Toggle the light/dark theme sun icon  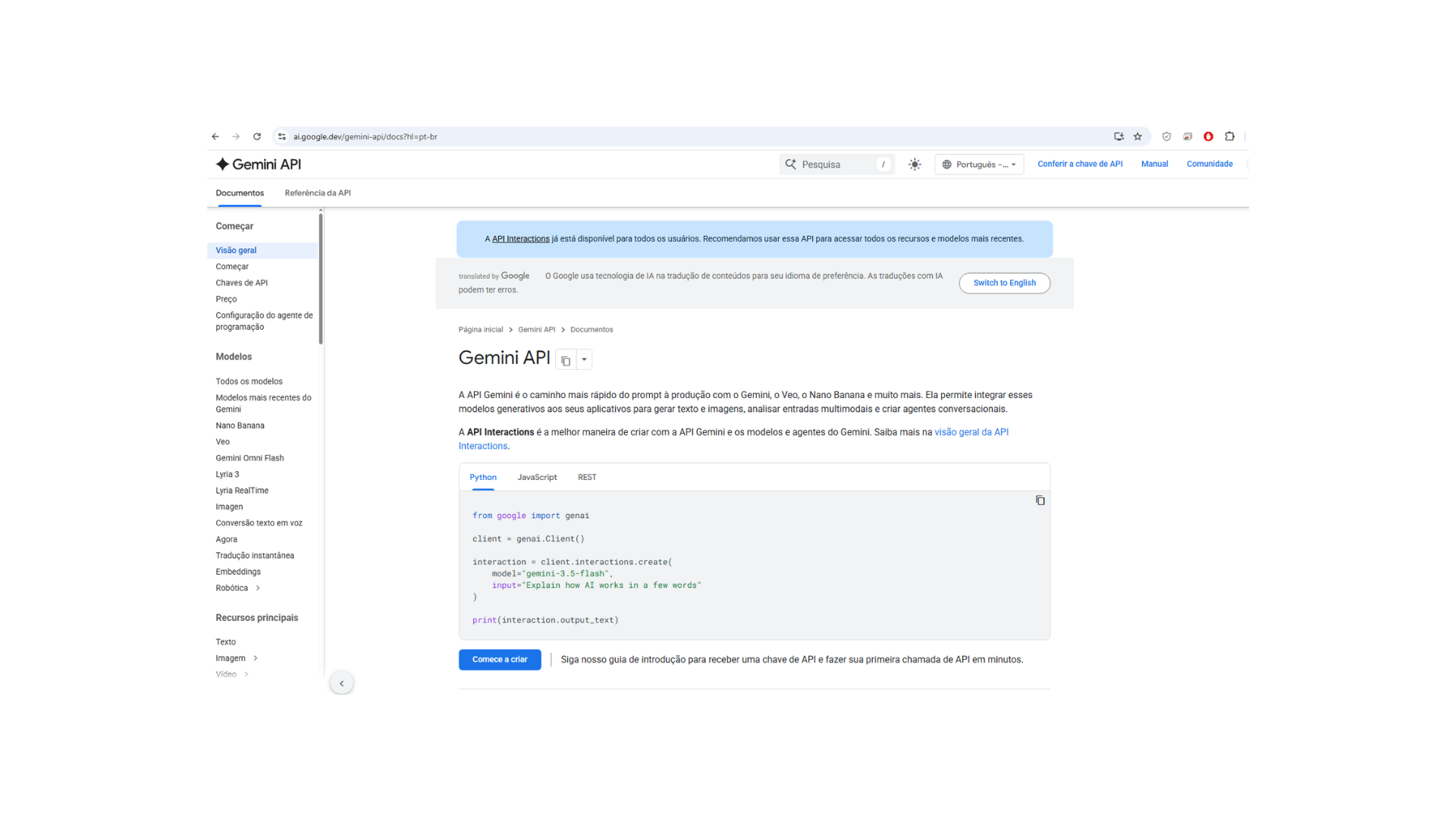tap(915, 165)
